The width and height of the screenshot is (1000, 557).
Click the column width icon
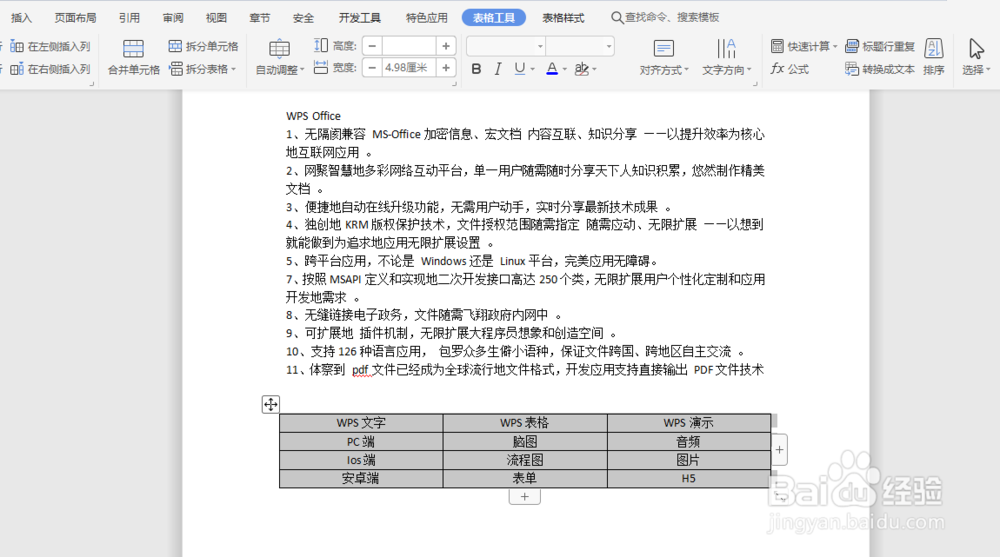point(321,67)
